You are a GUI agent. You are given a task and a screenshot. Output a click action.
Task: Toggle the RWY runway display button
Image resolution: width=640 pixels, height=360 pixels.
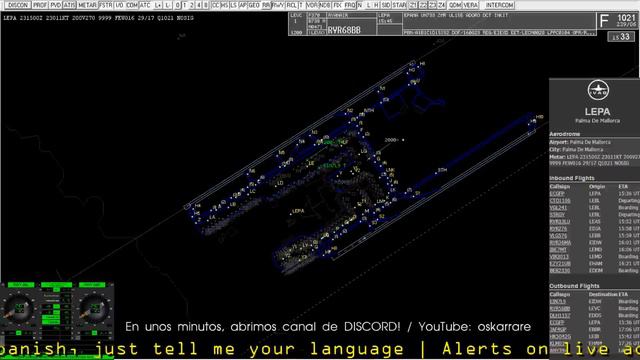pos(278,5)
